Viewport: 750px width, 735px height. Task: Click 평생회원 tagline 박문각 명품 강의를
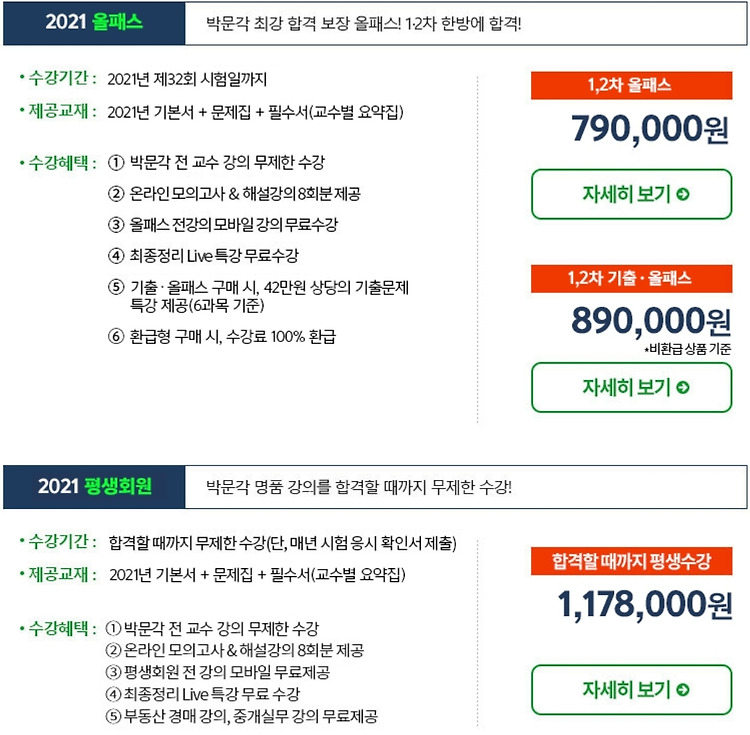359,487
